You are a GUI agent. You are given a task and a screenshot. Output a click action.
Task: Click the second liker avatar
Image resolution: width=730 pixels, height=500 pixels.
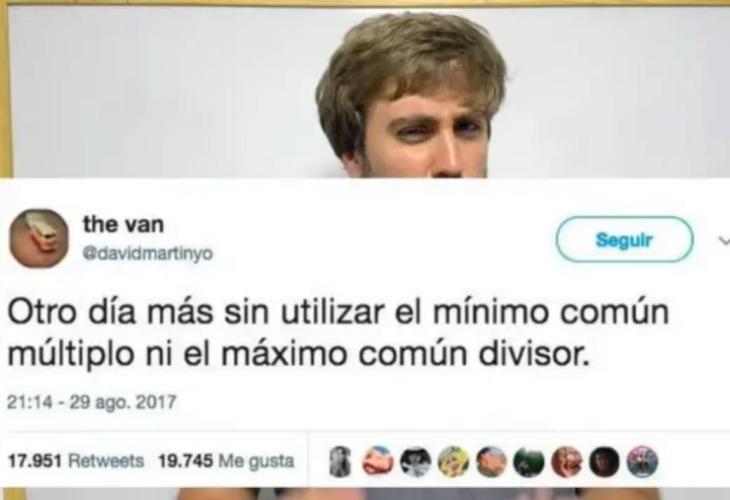point(378,461)
